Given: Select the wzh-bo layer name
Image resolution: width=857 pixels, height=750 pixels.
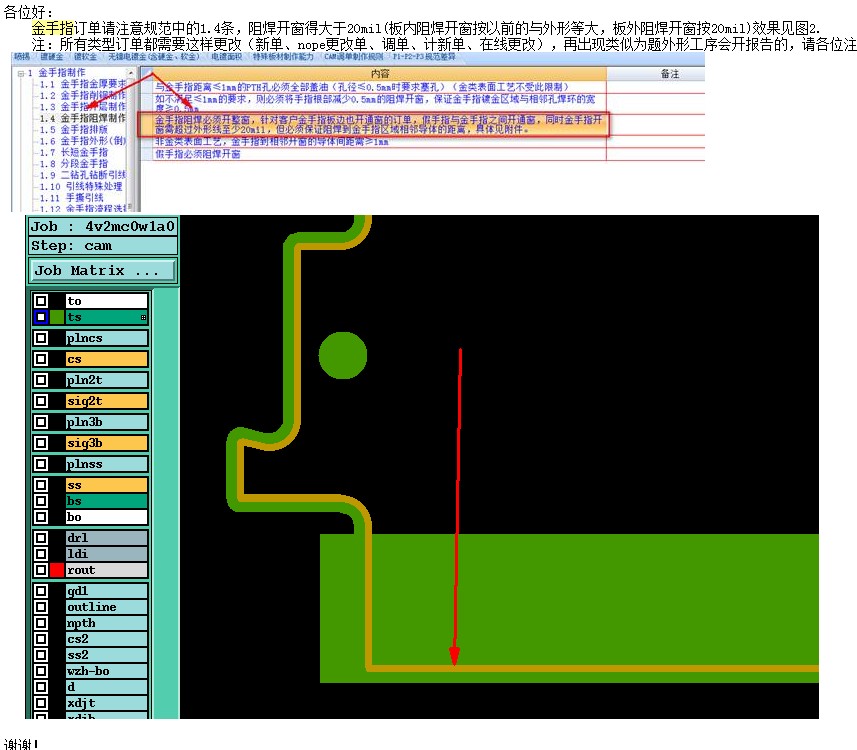Looking at the screenshot, I should pos(107,671).
